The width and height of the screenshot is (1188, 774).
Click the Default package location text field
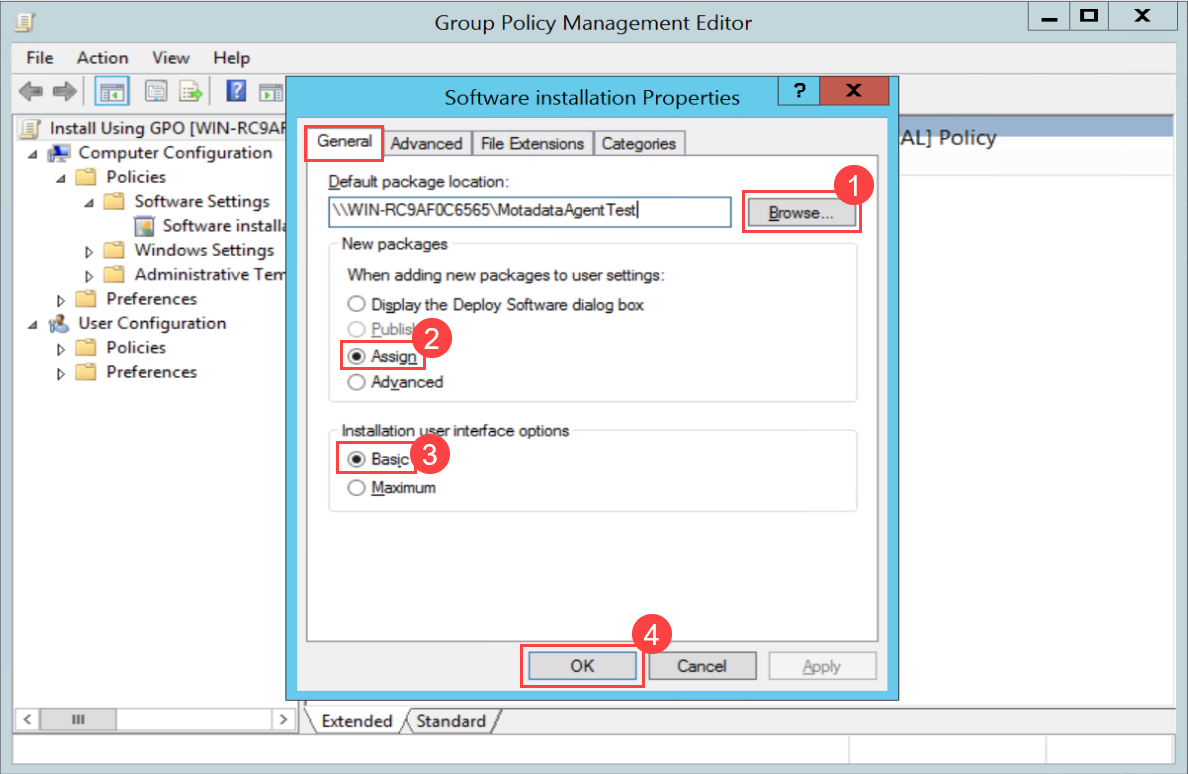coord(530,211)
